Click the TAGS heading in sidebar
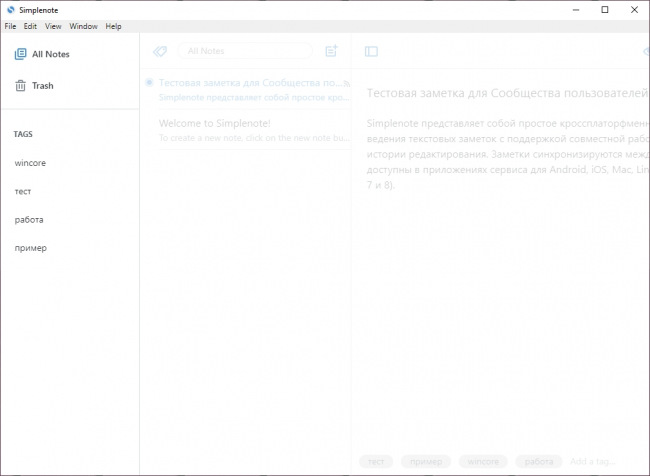 [23, 134]
